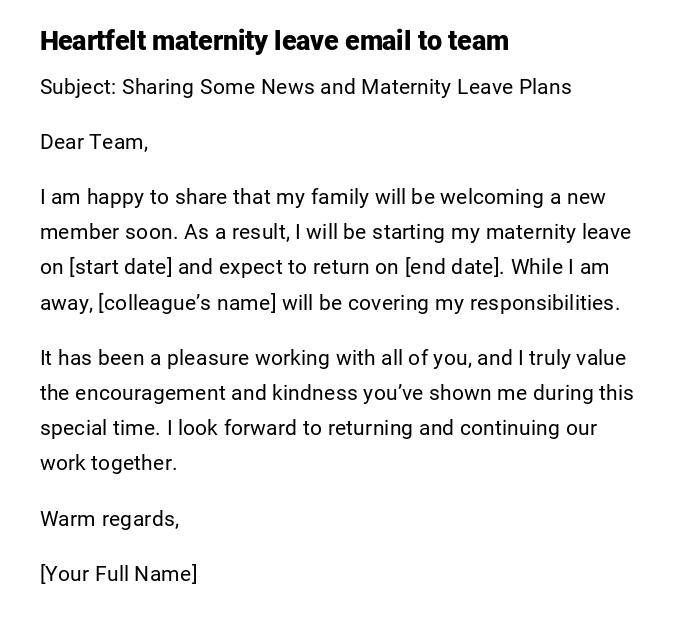The width and height of the screenshot is (700, 636).
Task: Click the "Warm regards," closing line
Action: tap(109, 519)
